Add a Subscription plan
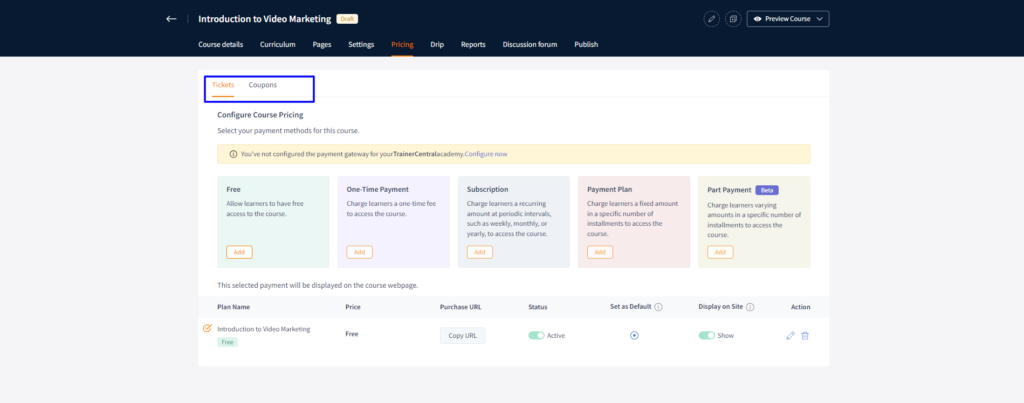1024x403 pixels. (479, 252)
